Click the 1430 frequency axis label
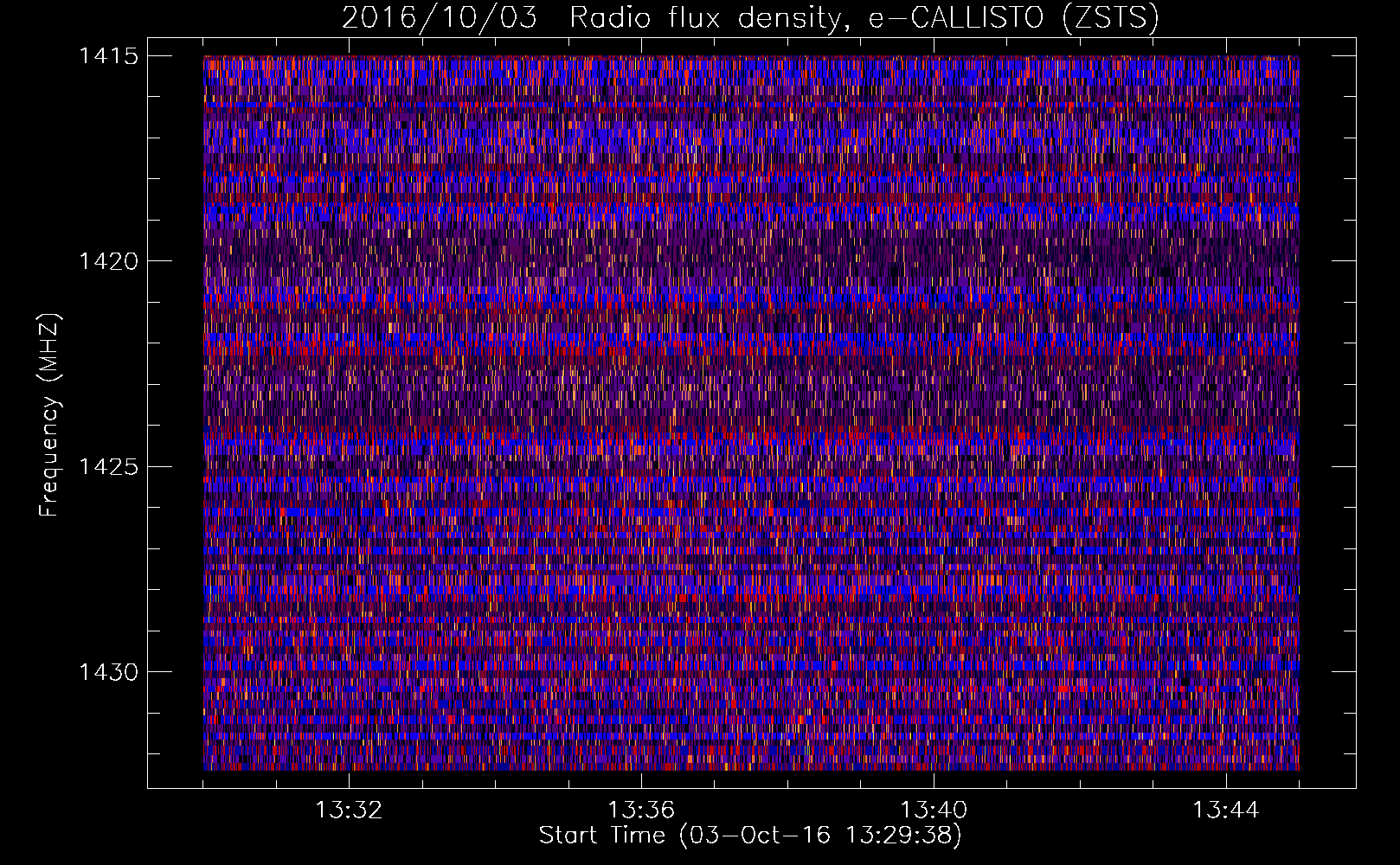This screenshot has width=1400, height=865. click(x=108, y=672)
